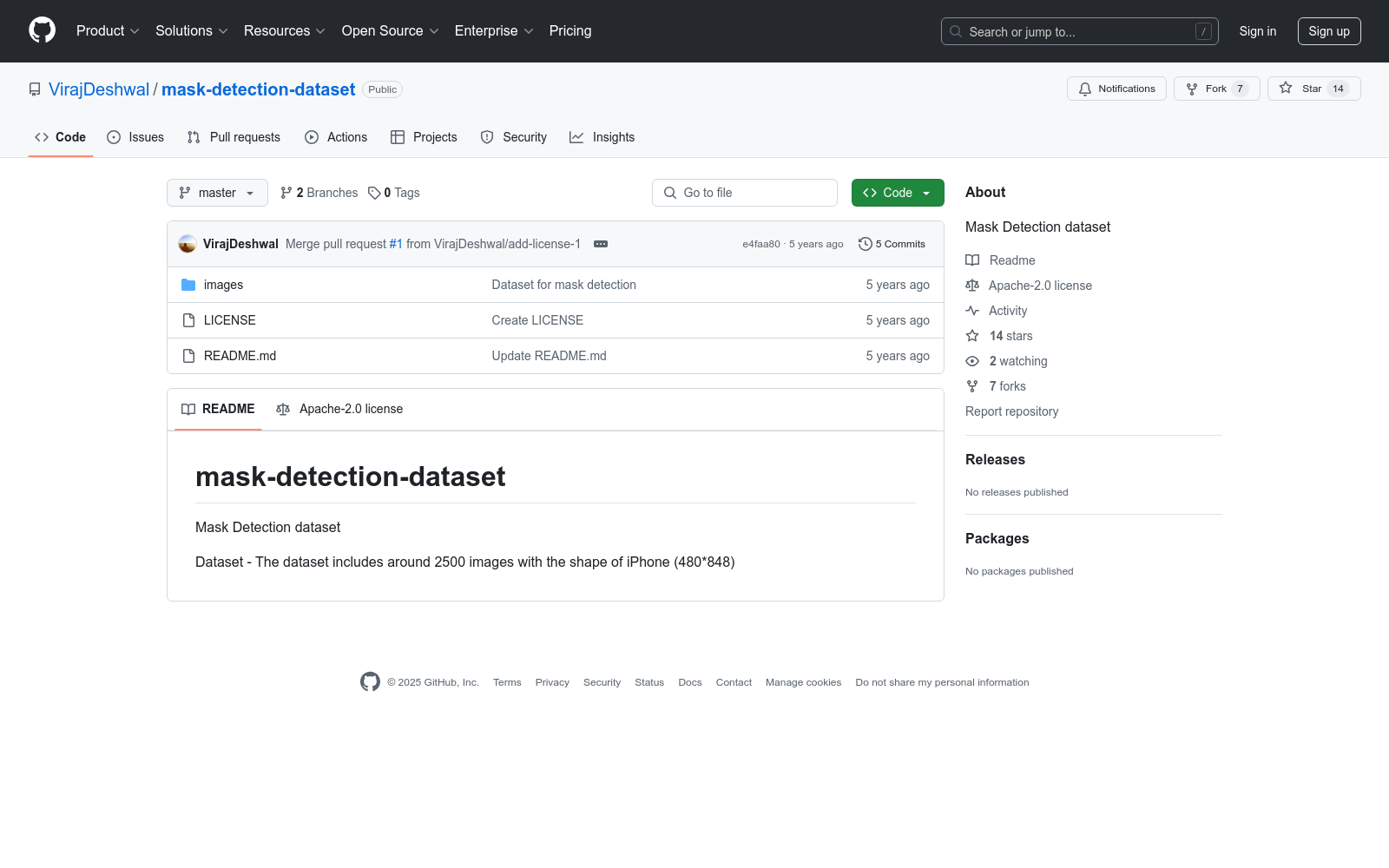Click the Docs footer link
The height and width of the screenshot is (868, 1389).
(690, 682)
